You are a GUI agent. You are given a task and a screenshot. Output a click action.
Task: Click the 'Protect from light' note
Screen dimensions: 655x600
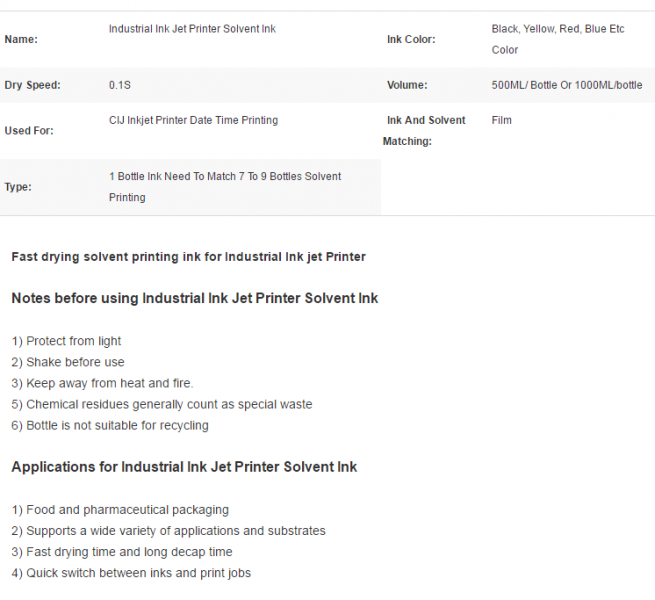coord(74,341)
